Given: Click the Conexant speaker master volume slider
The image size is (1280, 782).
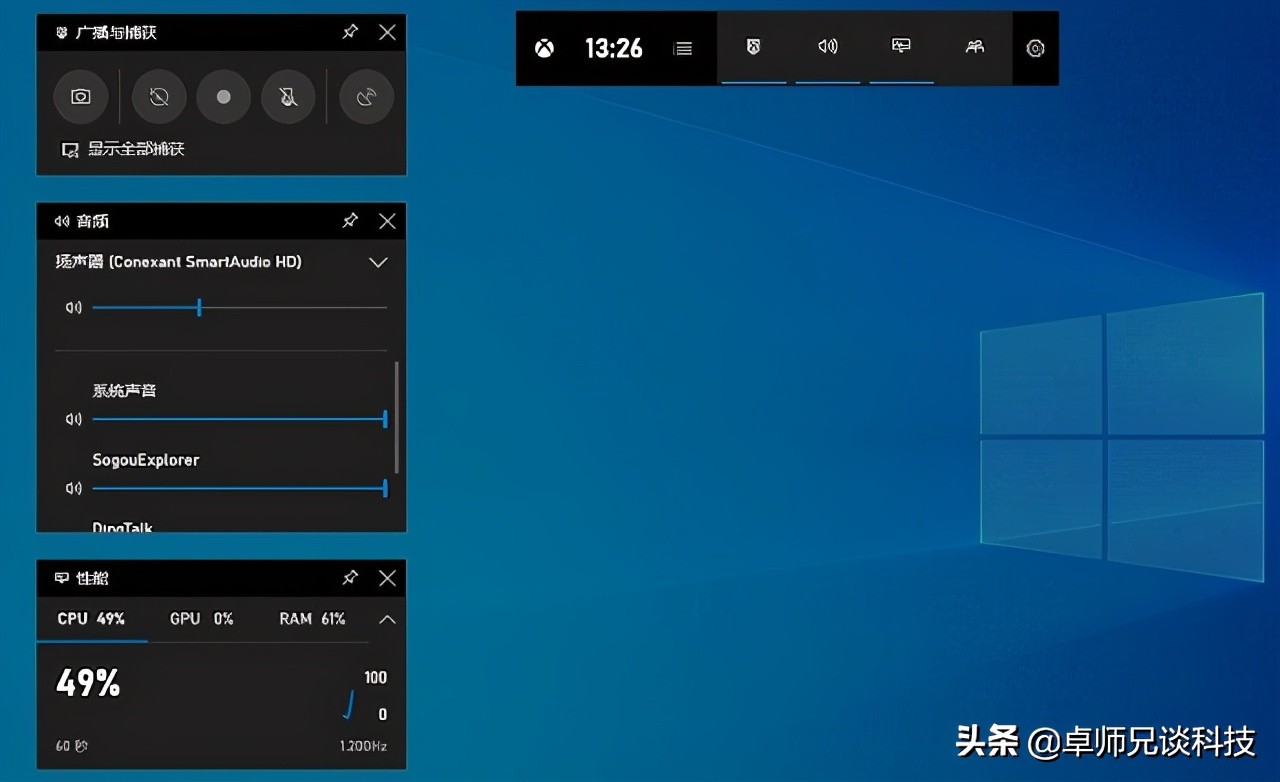Looking at the screenshot, I should (239, 308).
